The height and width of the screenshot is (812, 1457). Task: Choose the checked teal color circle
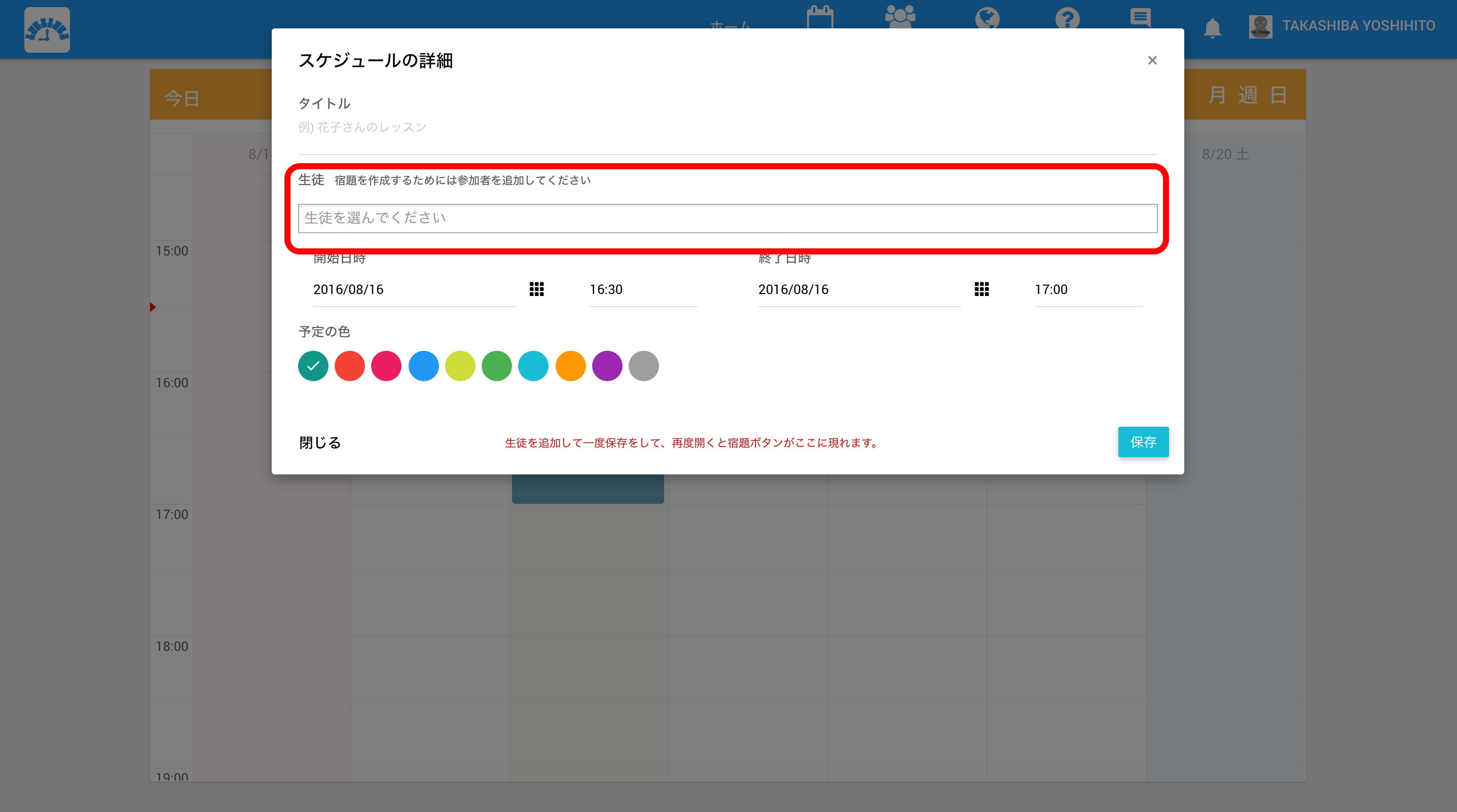pyautogui.click(x=313, y=366)
